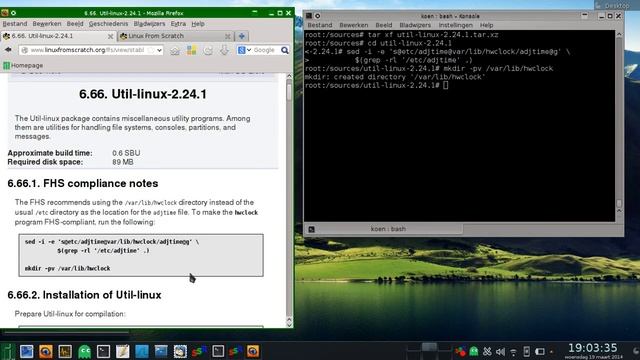The image size is (640, 360).
Task: Open Konsole Bestand menu
Action: [x=320, y=25]
